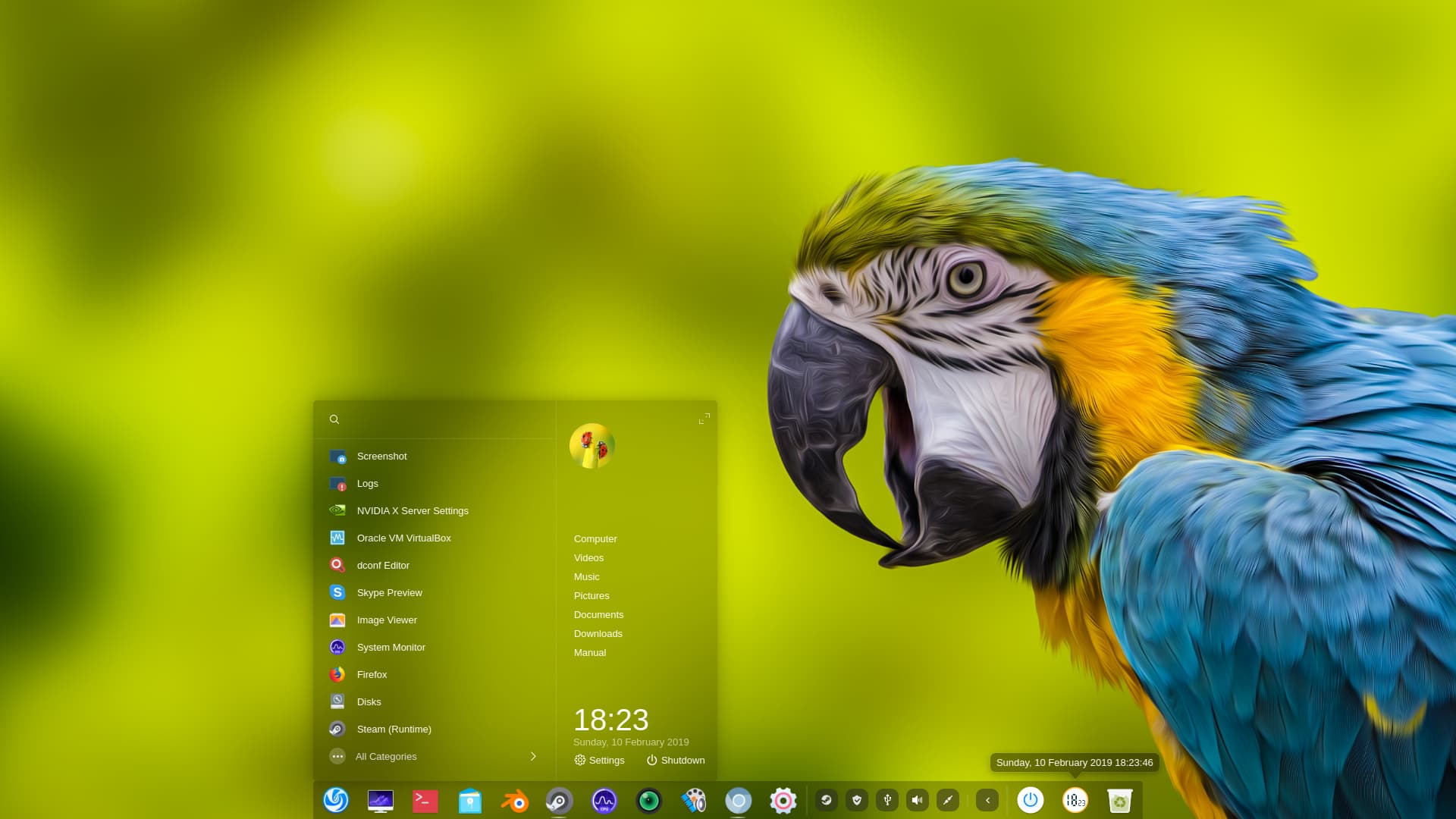Open the trash bin in dock
The height and width of the screenshot is (819, 1456).
pyautogui.click(x=1120, y=800)
